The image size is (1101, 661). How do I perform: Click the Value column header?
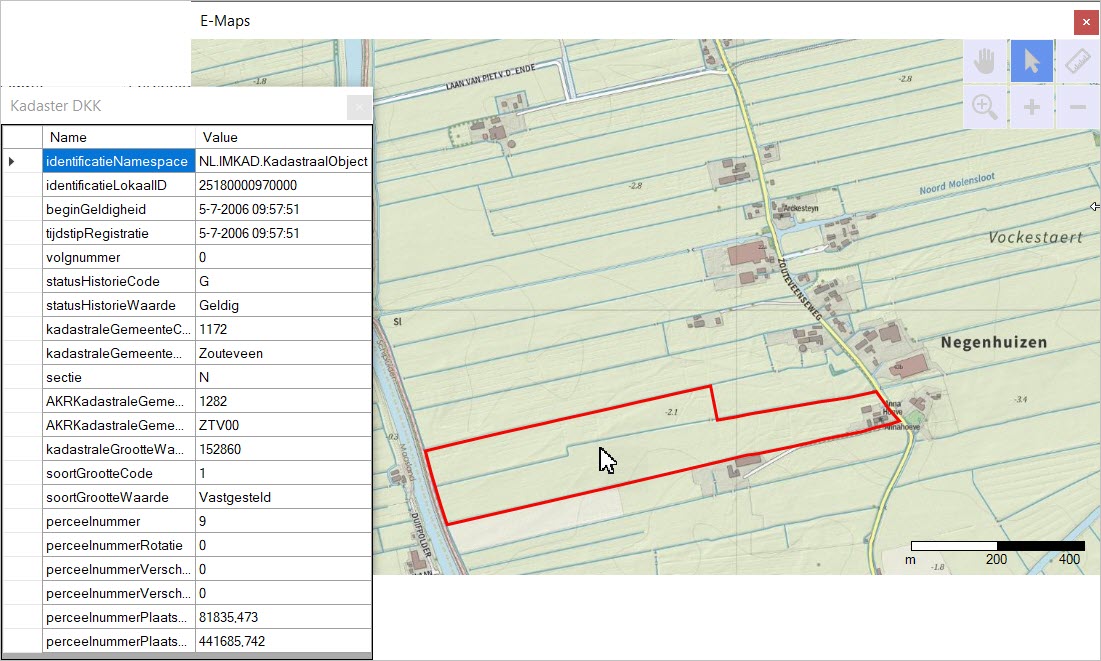pos(219,137)
